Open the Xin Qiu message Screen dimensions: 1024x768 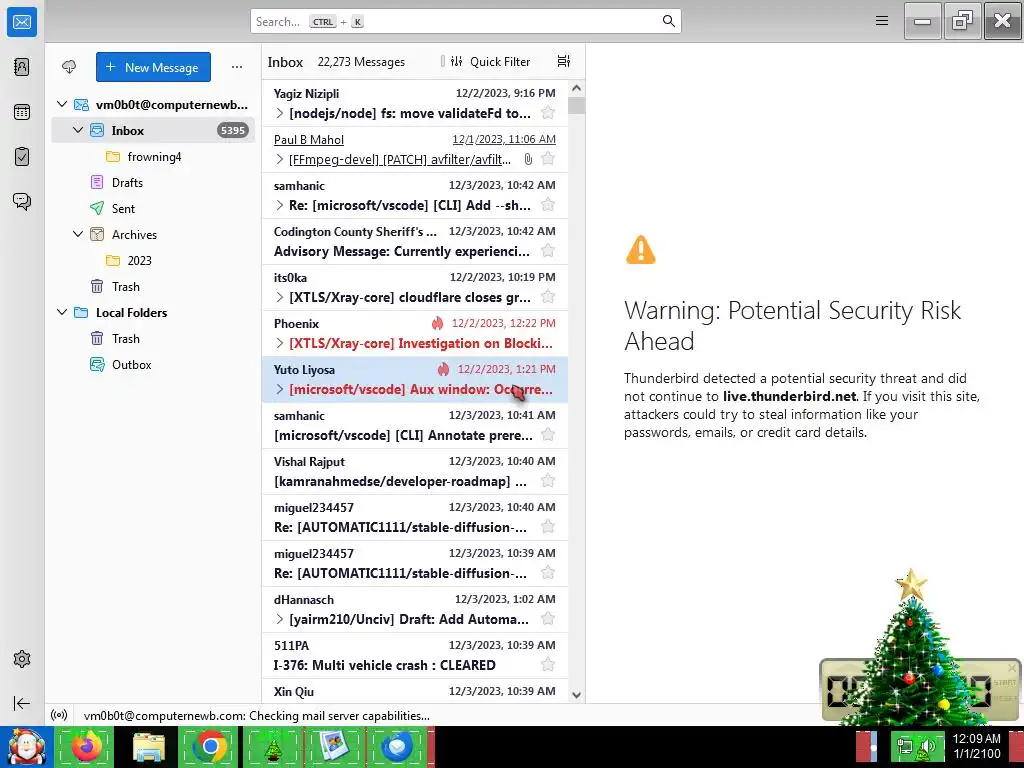415,691
